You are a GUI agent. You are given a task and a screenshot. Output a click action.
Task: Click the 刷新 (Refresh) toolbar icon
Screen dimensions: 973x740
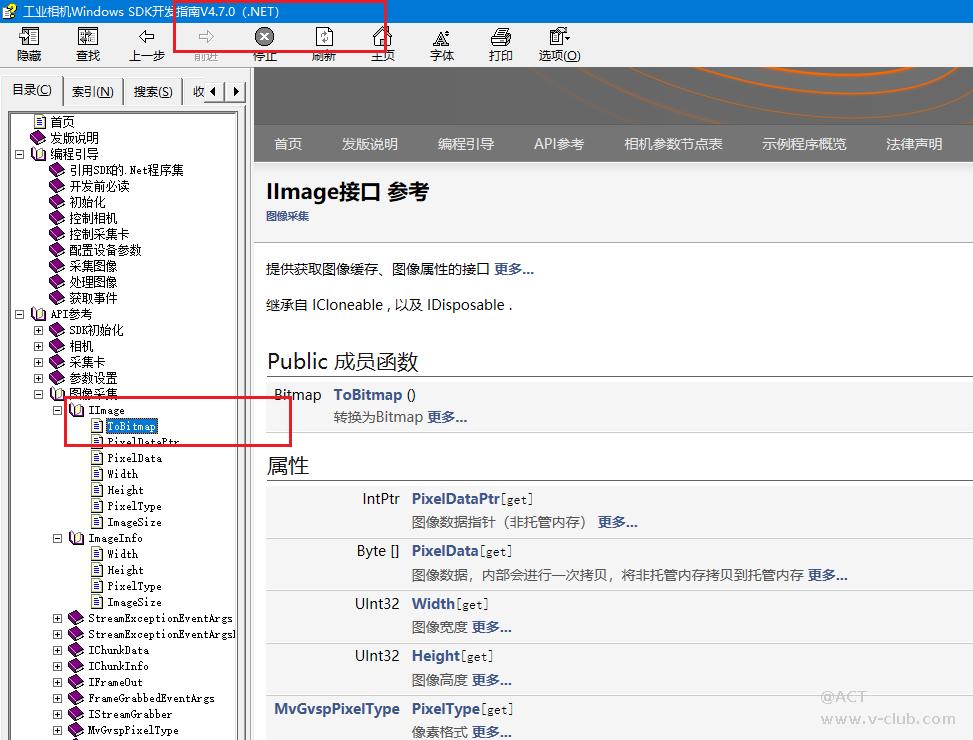point(324,37)
